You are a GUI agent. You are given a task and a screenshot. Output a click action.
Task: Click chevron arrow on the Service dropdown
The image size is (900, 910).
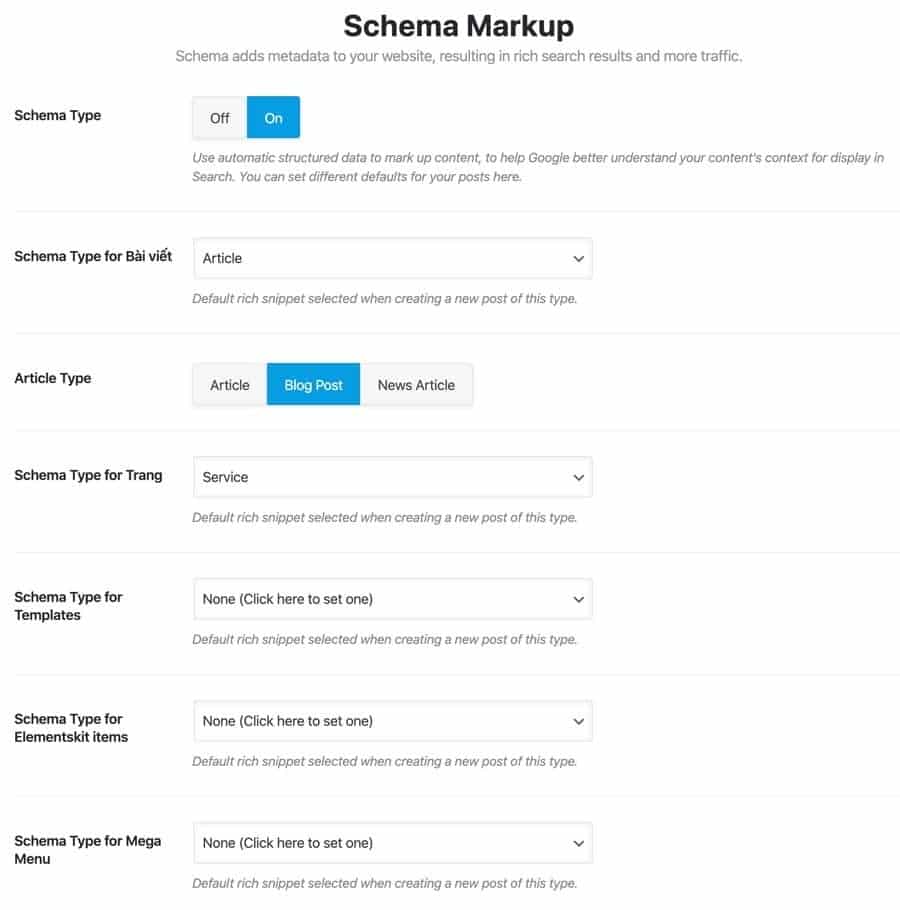pyautogui.click(x=578, y=478)
